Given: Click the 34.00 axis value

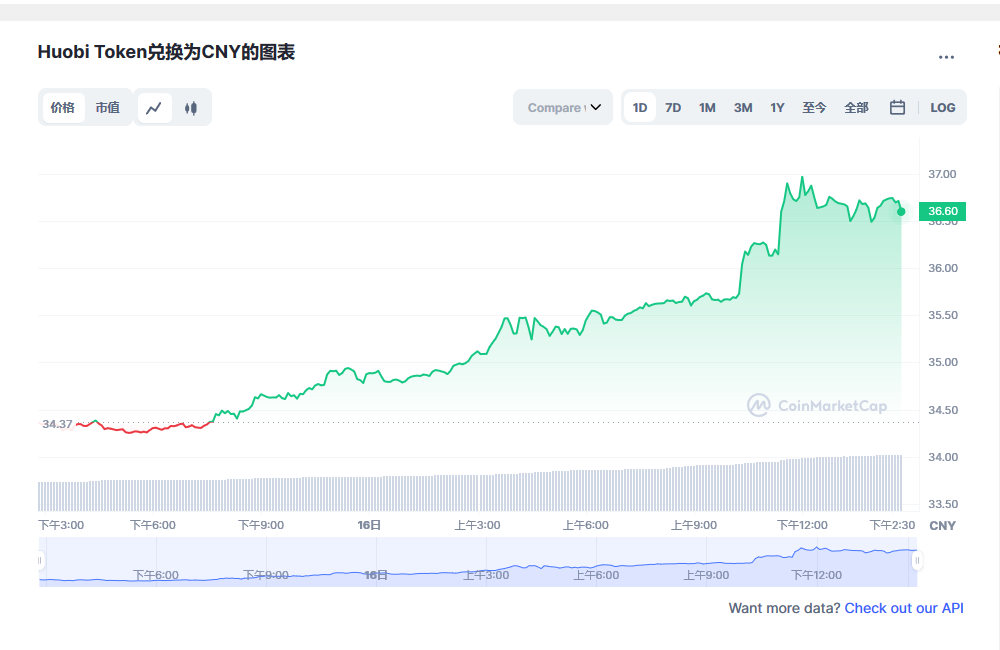Looking at the screenshot, I should (x=943, y=457).
